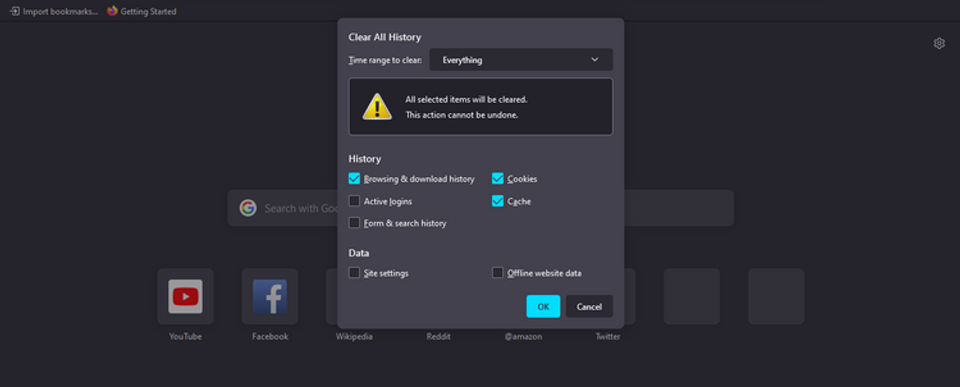Image resolution: width=960 pixels, height=387 pixels.
Task: Enable Form & search history checkbox
Action: (x=354, y=223)
